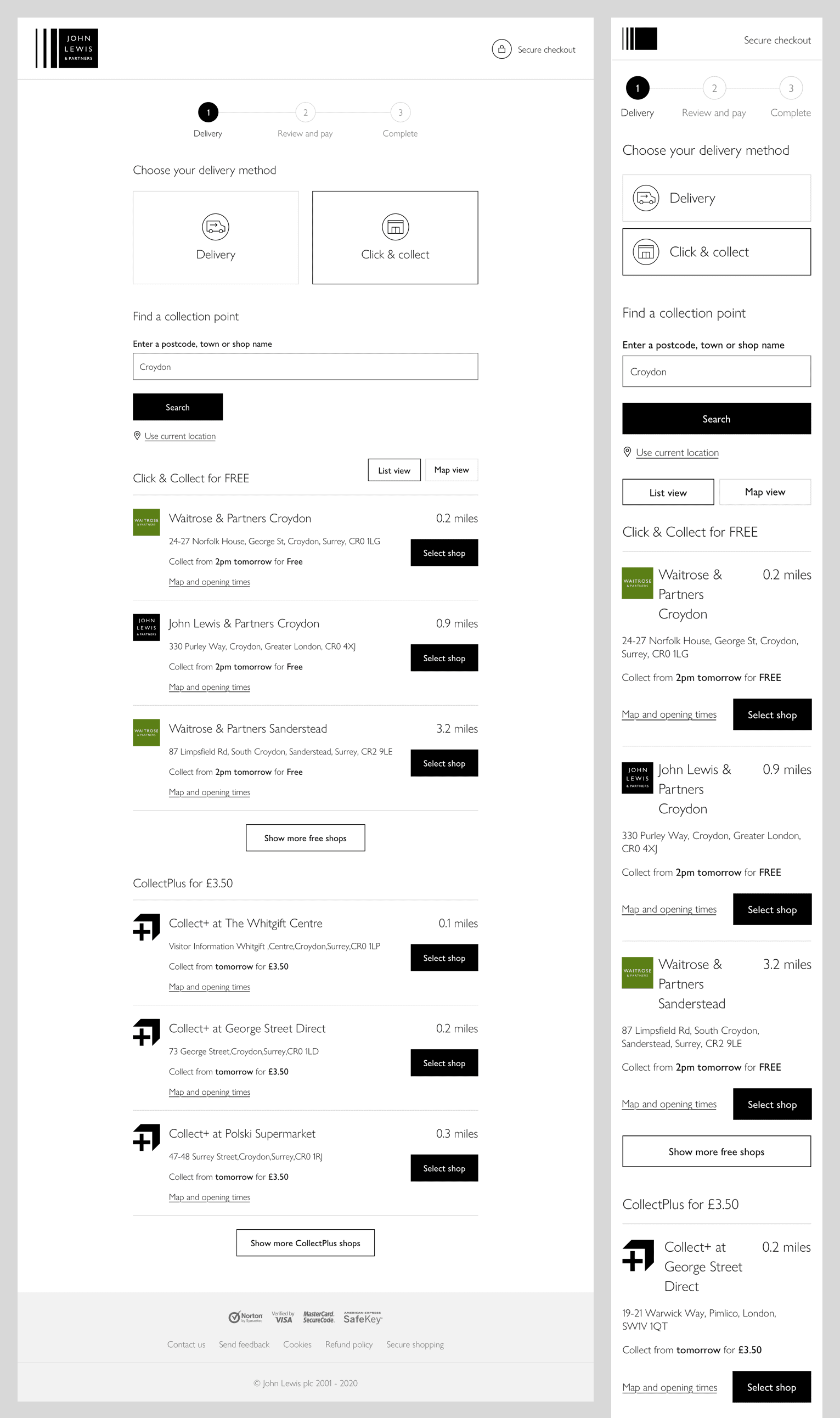Choose the Delivery method card in mobile layout
This screenshot has height=1418, width=840.
tap(717, 198)
